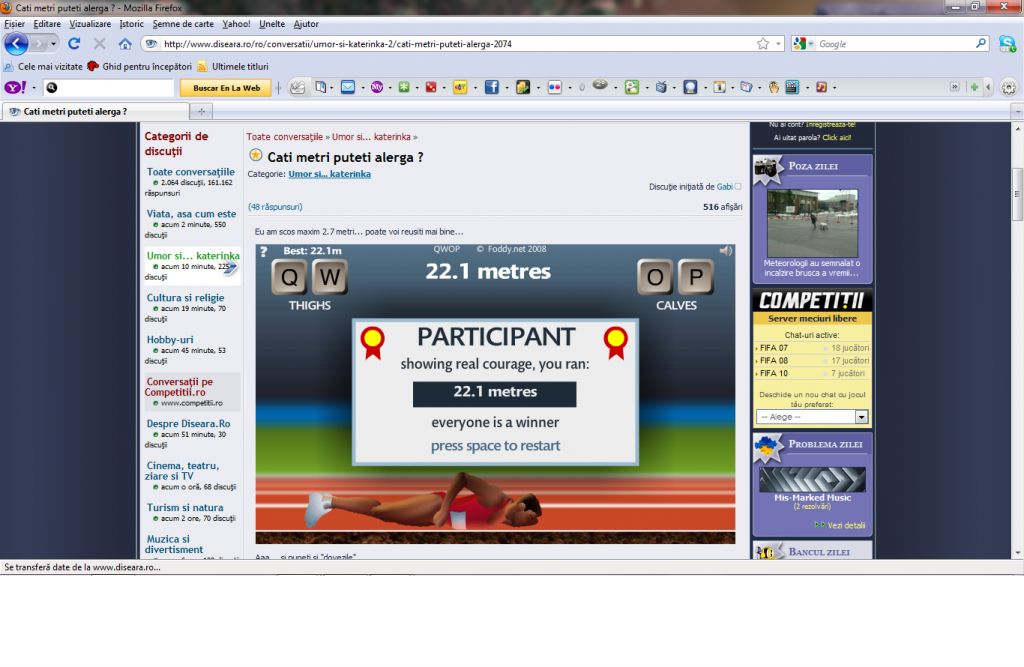Click the Facebook icon in Yahoo toolbar
The image size is (1024, 667).
[x=491, y=88]
